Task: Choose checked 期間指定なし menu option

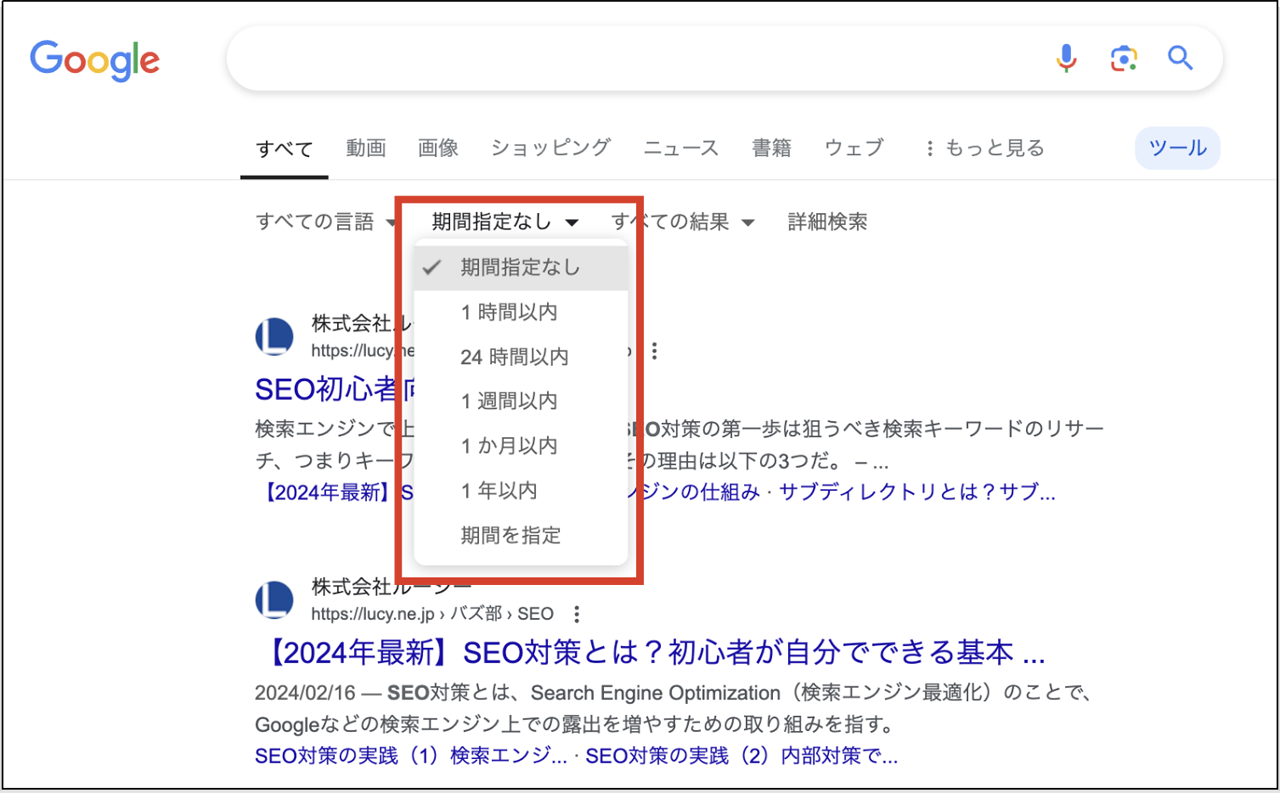Action: click(x=521, y=268)
